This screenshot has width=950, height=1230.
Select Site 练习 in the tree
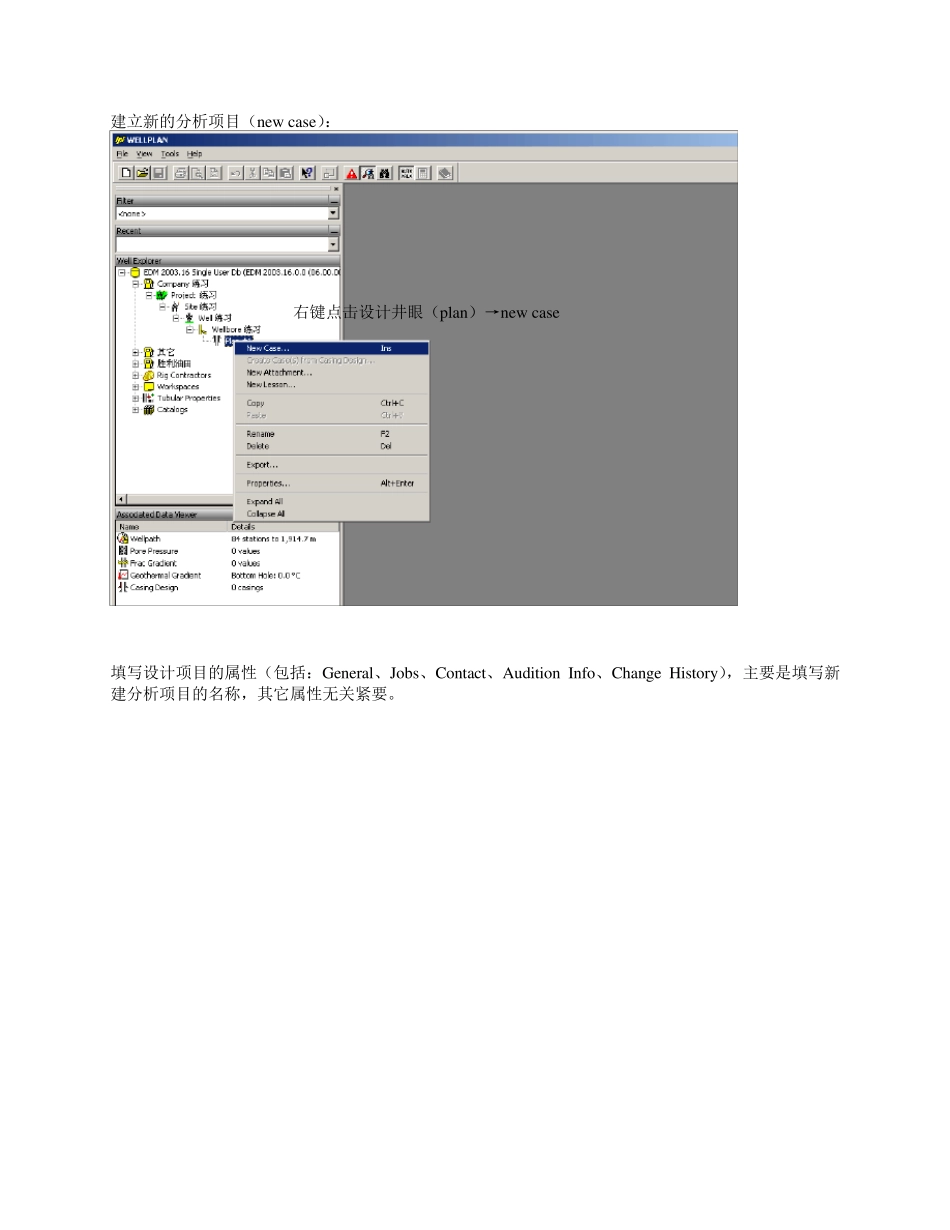[200, 307]
